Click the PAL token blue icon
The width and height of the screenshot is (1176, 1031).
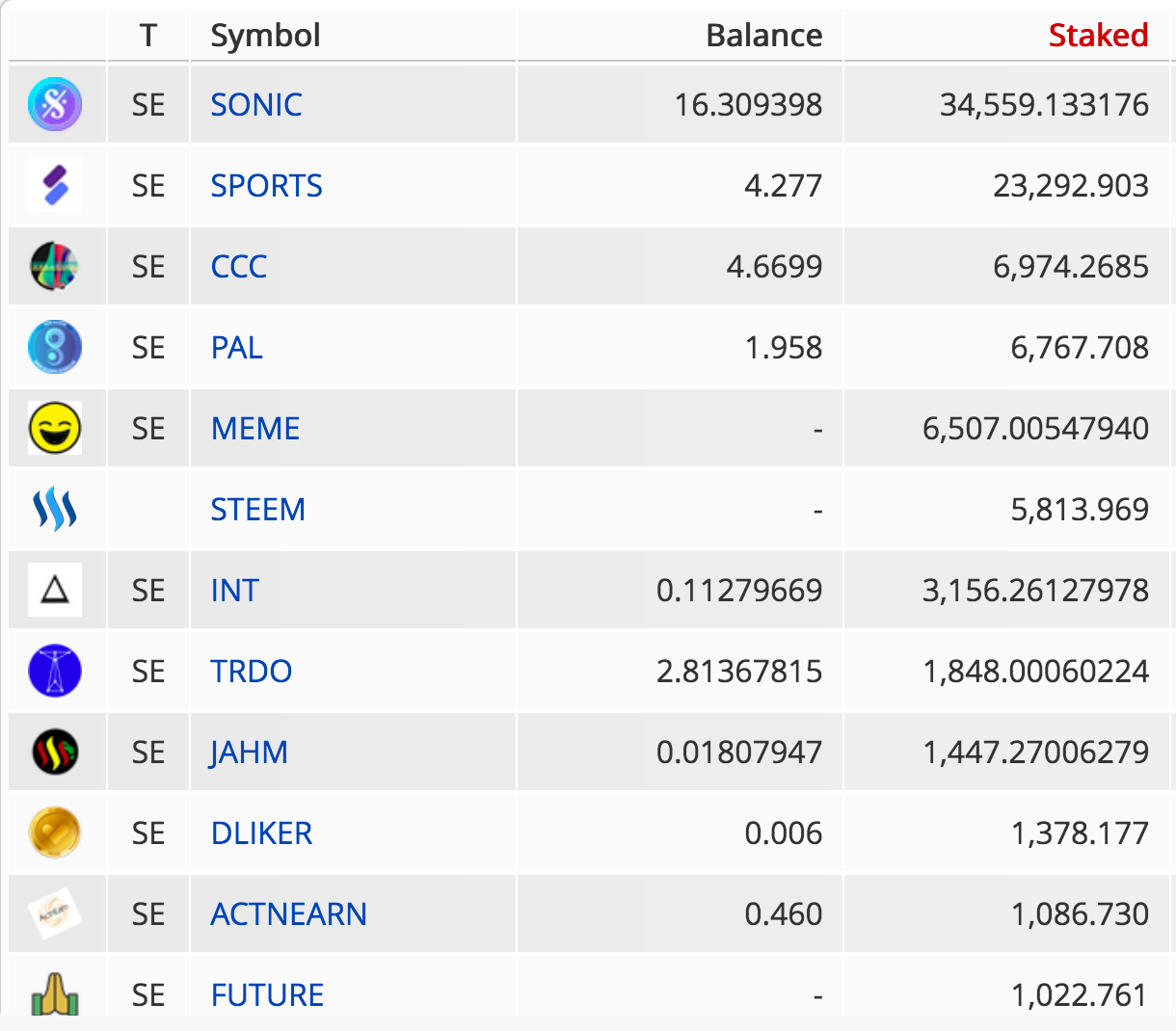pos(55,347)
